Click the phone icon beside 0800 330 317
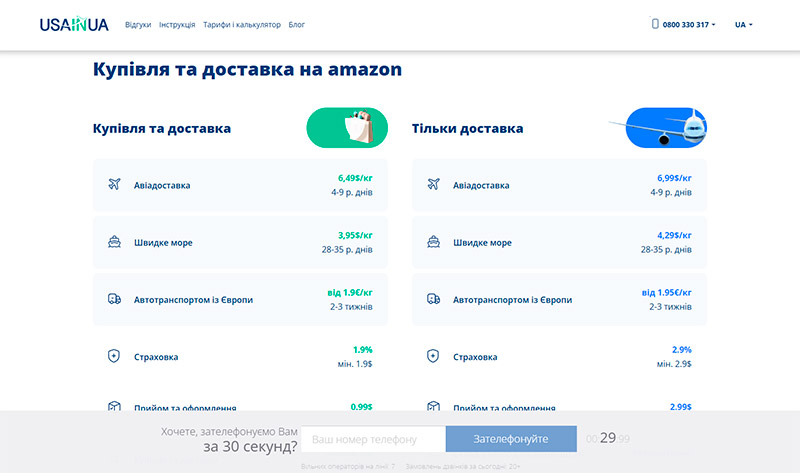The width and height of the screenshot is (800, 473). coord(655,23)
